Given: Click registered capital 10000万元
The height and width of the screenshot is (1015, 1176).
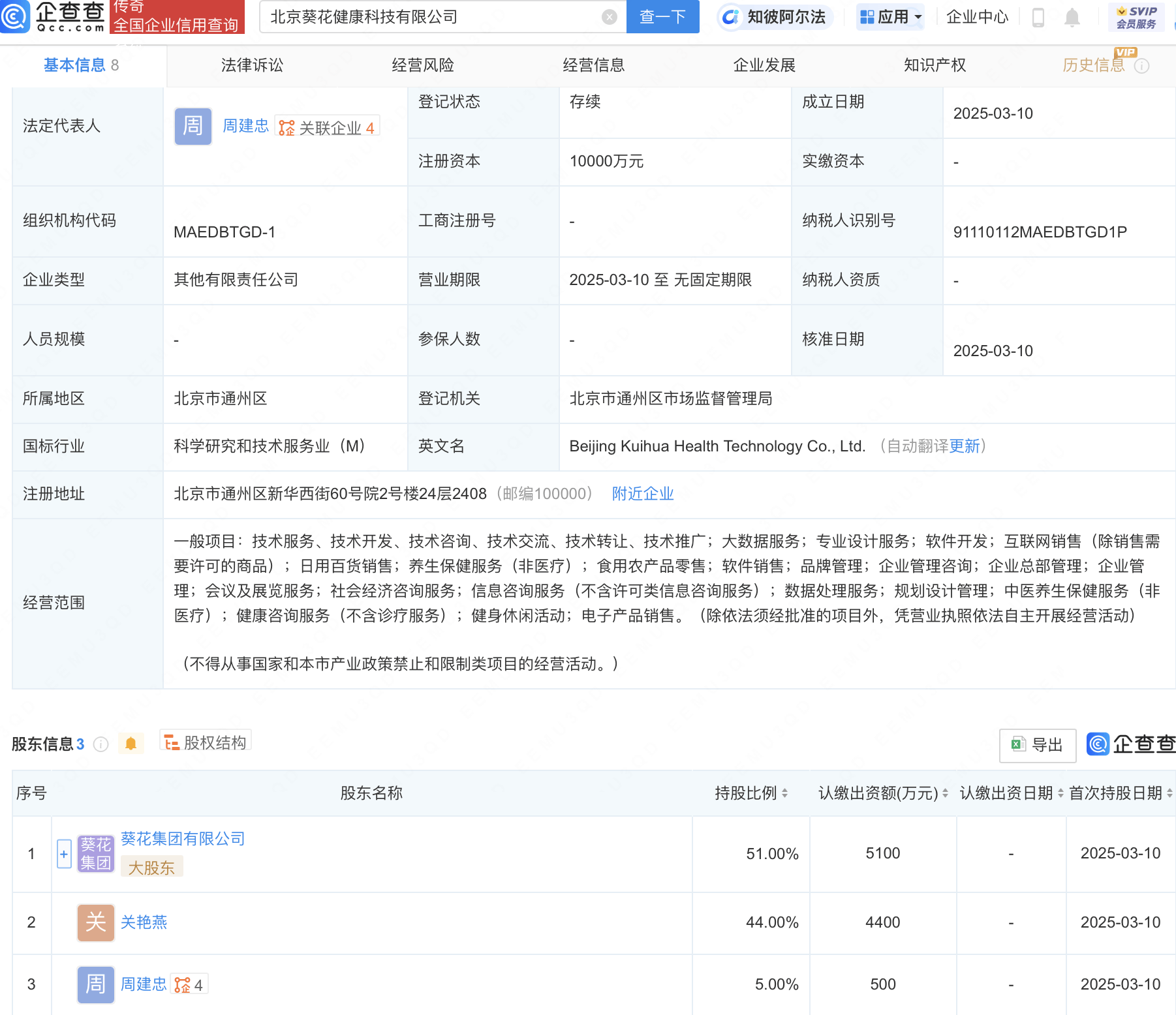Looking at the screenshot, I should 606,161.
